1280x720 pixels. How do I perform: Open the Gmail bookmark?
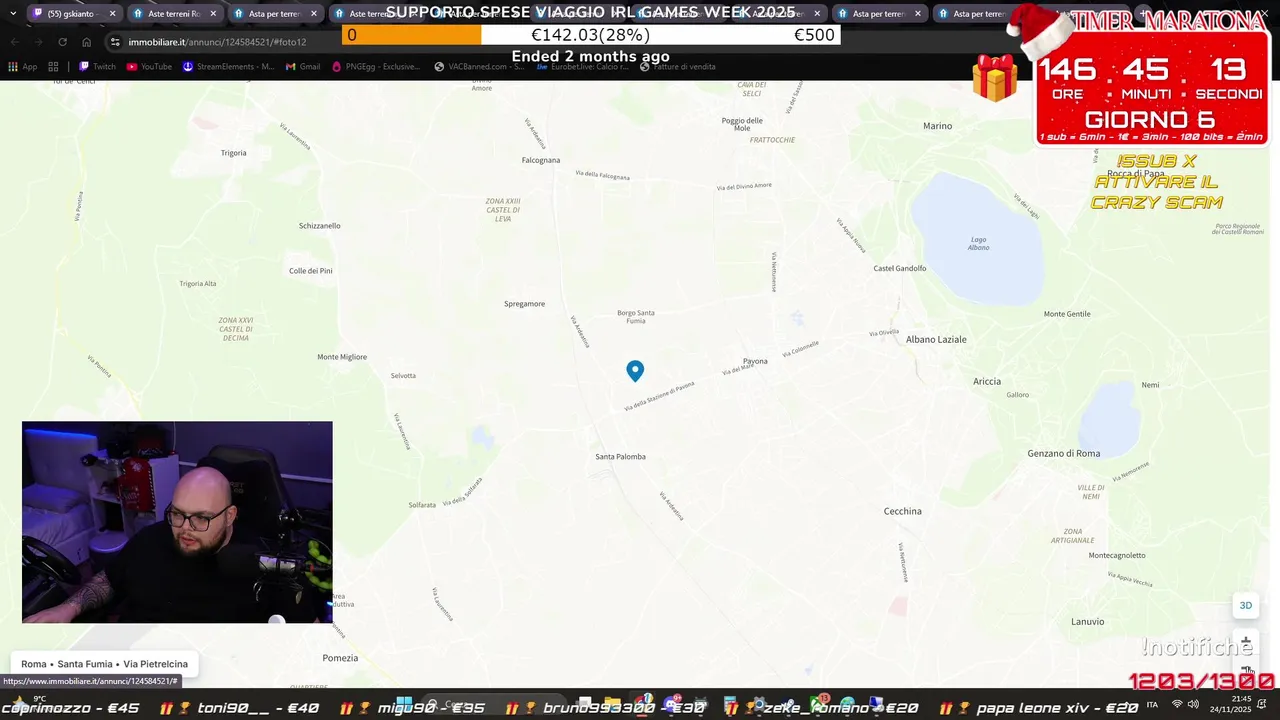pos(303,67)
